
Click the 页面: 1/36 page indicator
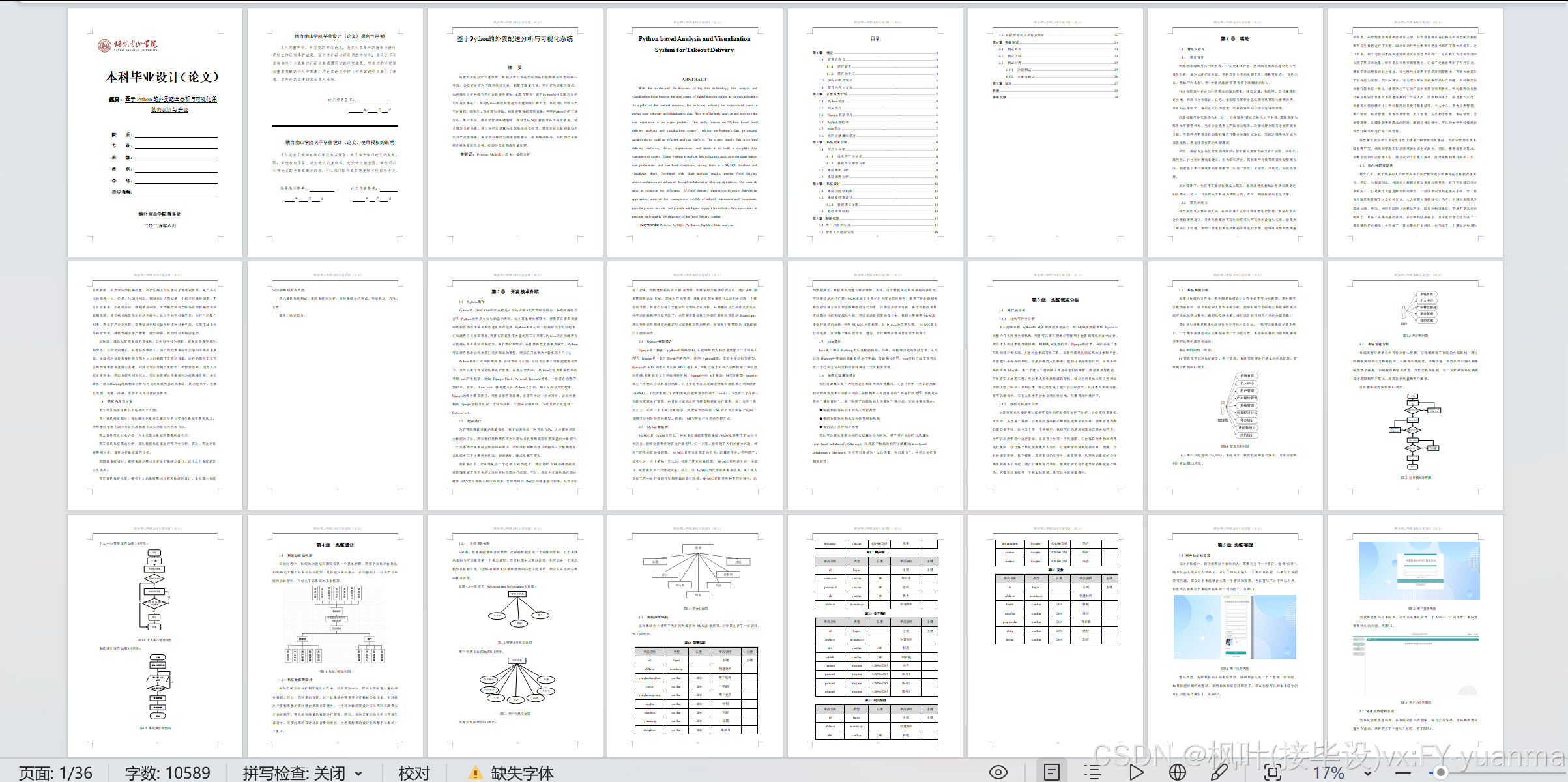(x=55, y=773)
